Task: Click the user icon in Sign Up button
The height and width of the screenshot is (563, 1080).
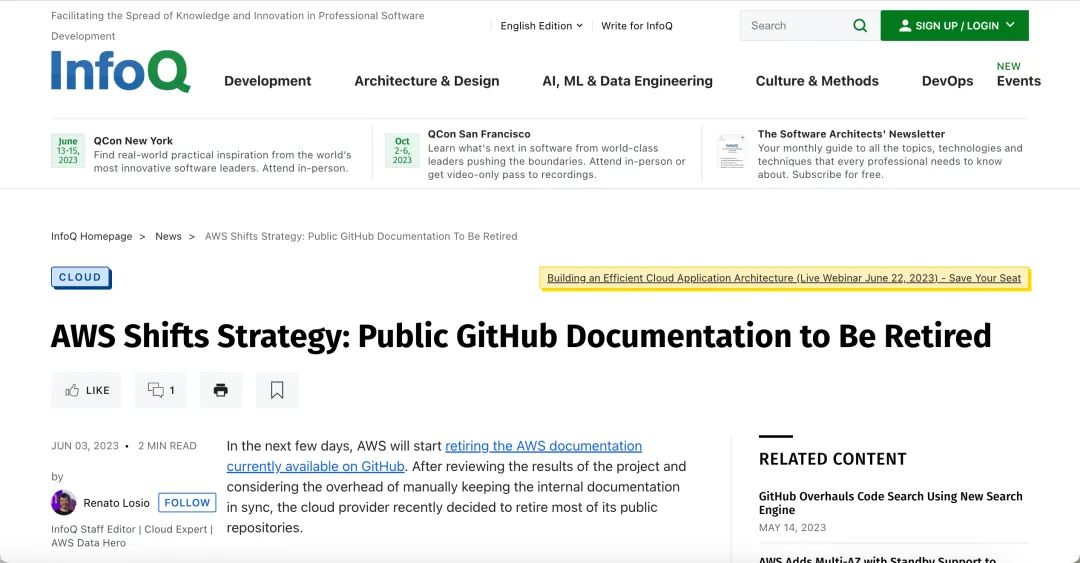Action: point(905,25)
